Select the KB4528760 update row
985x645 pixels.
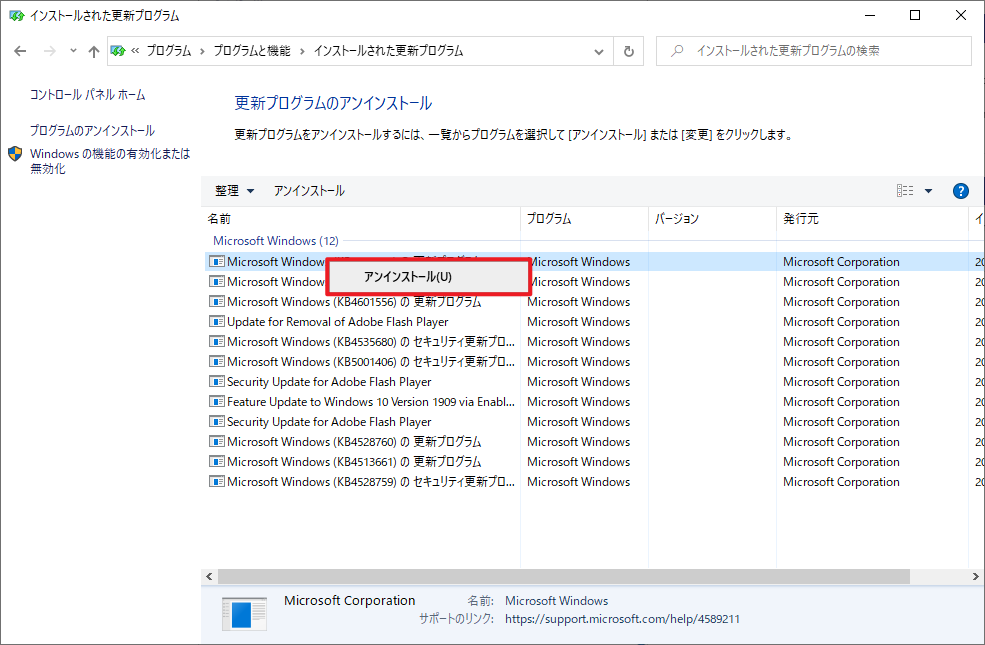click(594, 442)
